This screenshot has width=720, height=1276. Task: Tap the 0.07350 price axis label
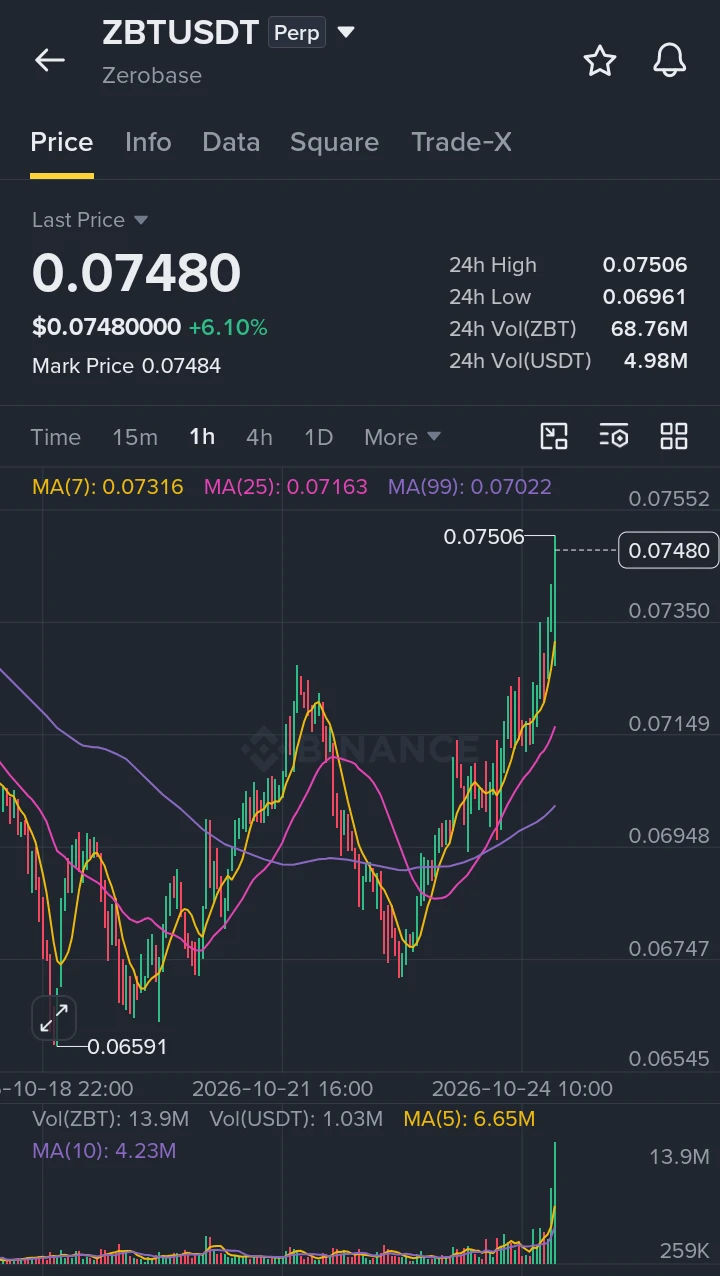click(x=669, y=611)
